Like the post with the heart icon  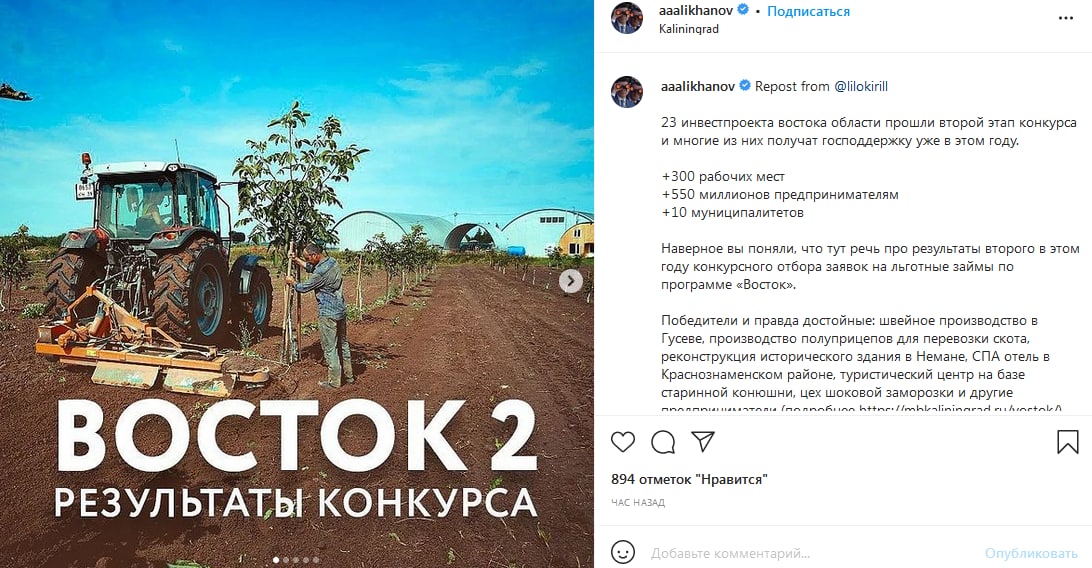pos(623,441)
